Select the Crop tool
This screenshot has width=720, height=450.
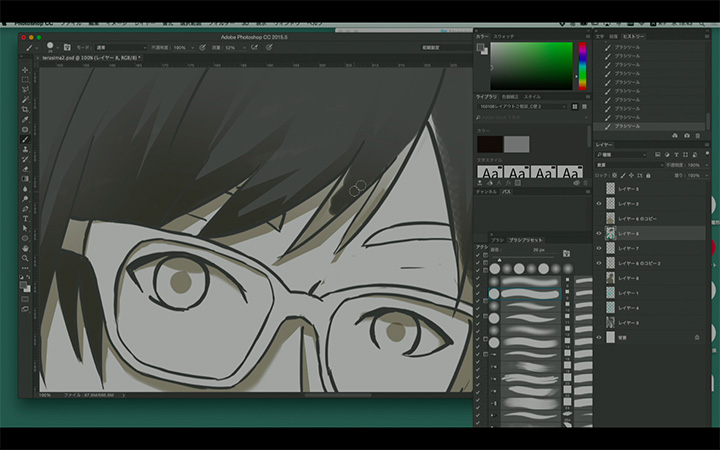pos(25,109)
